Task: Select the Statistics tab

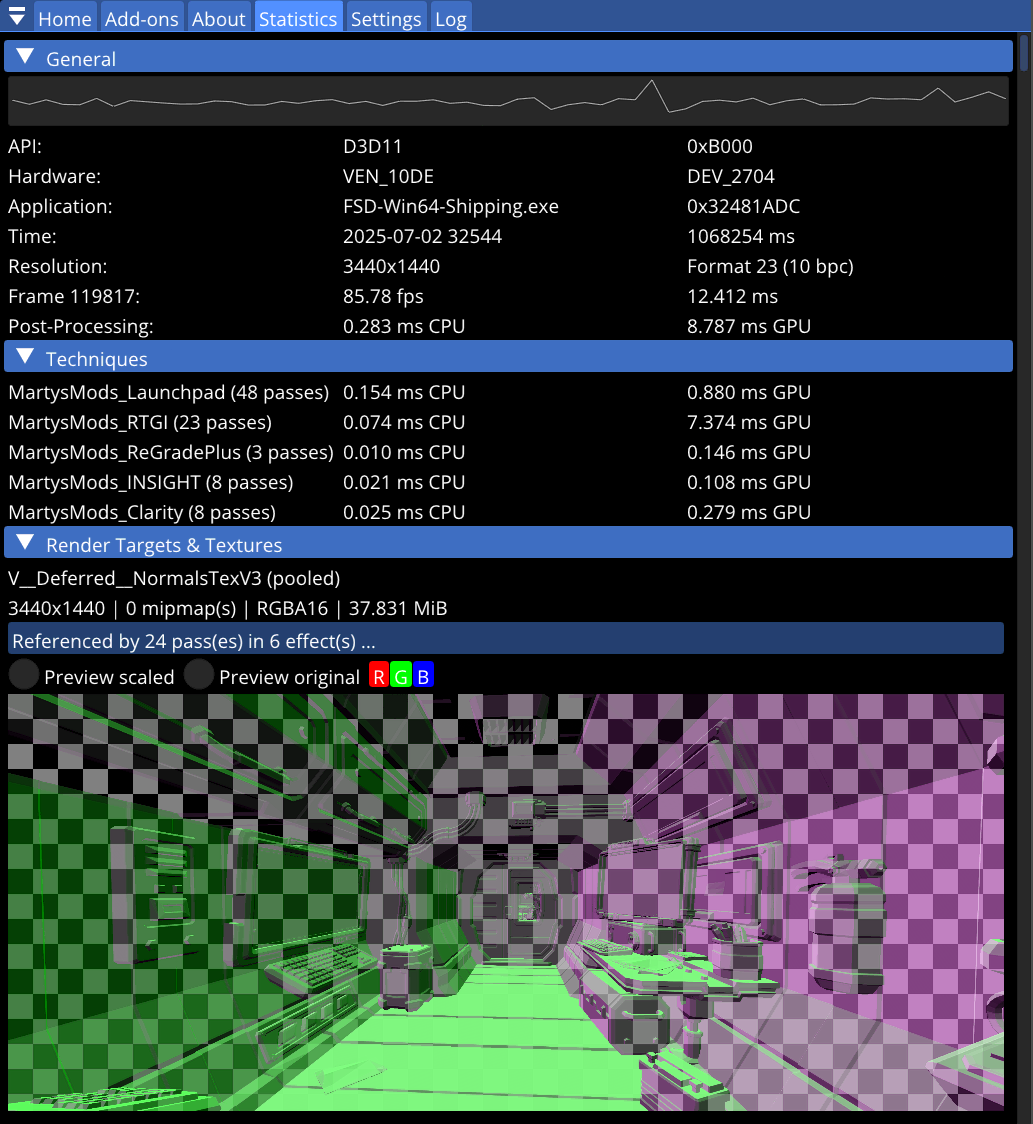Action: point(297,18)
